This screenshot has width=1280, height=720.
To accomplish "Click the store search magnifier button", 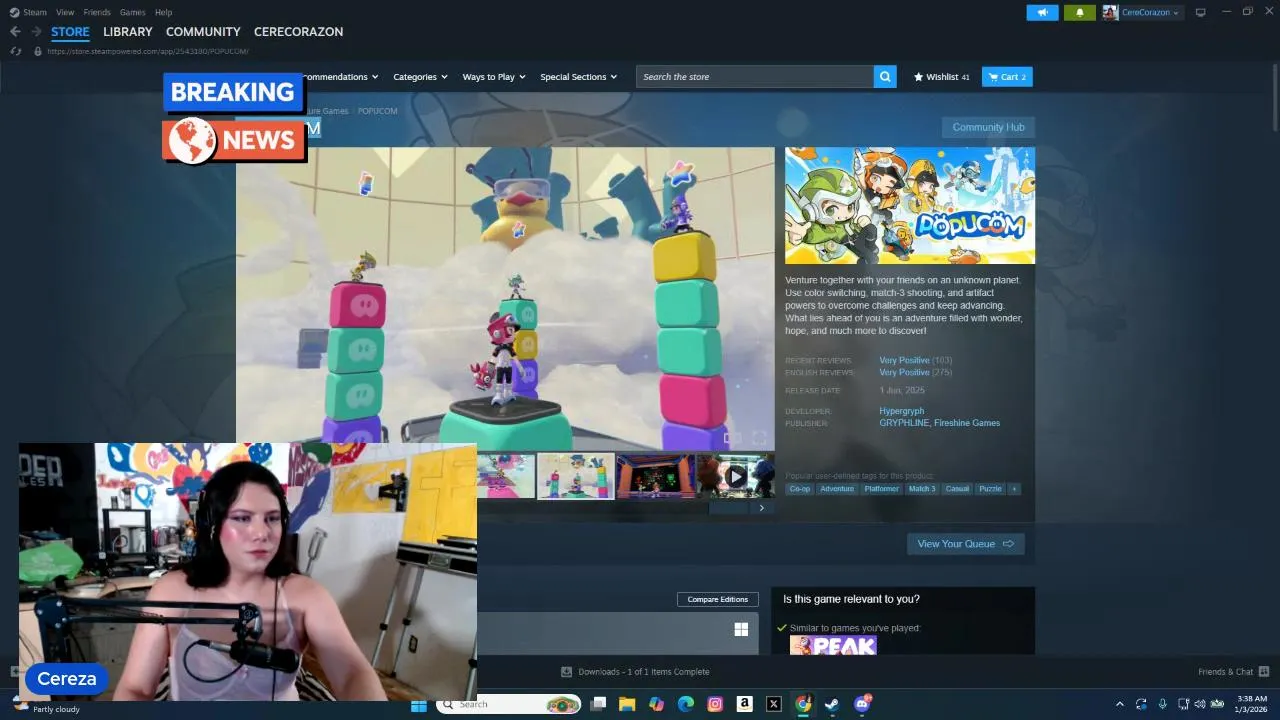I will click(885, 77).
